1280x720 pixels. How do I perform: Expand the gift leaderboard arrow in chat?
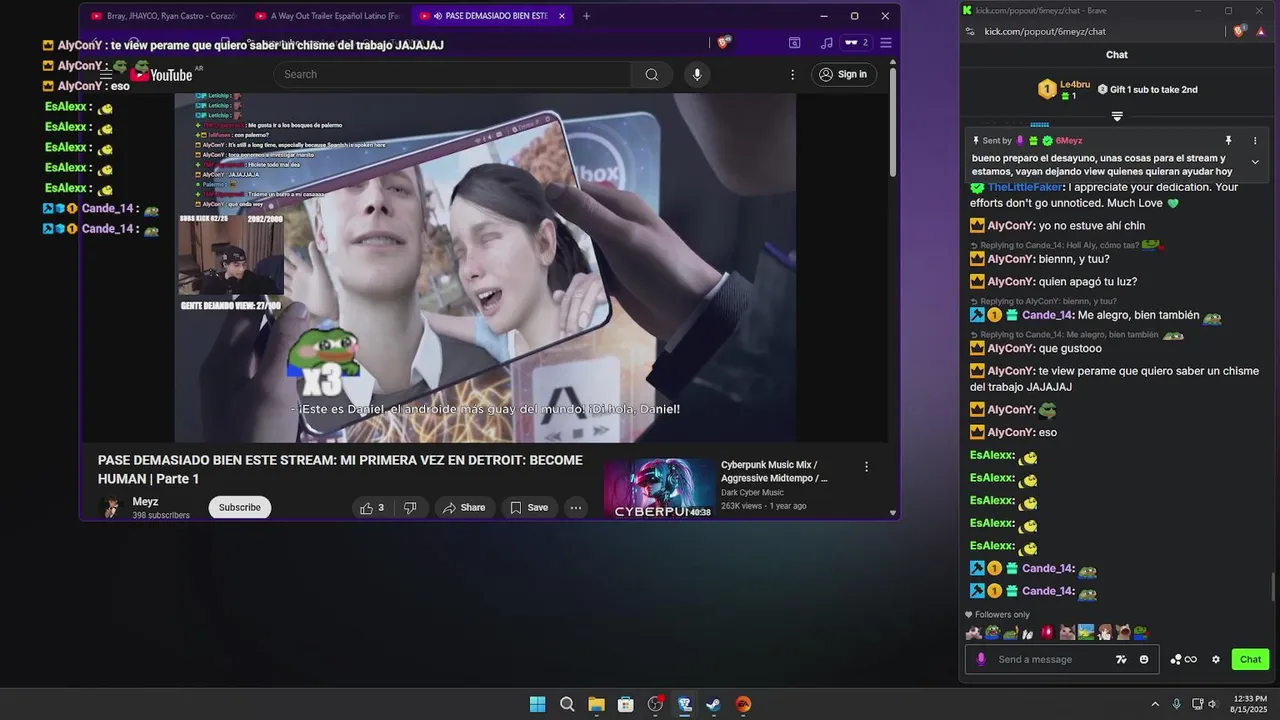[x=1117, y=116]
